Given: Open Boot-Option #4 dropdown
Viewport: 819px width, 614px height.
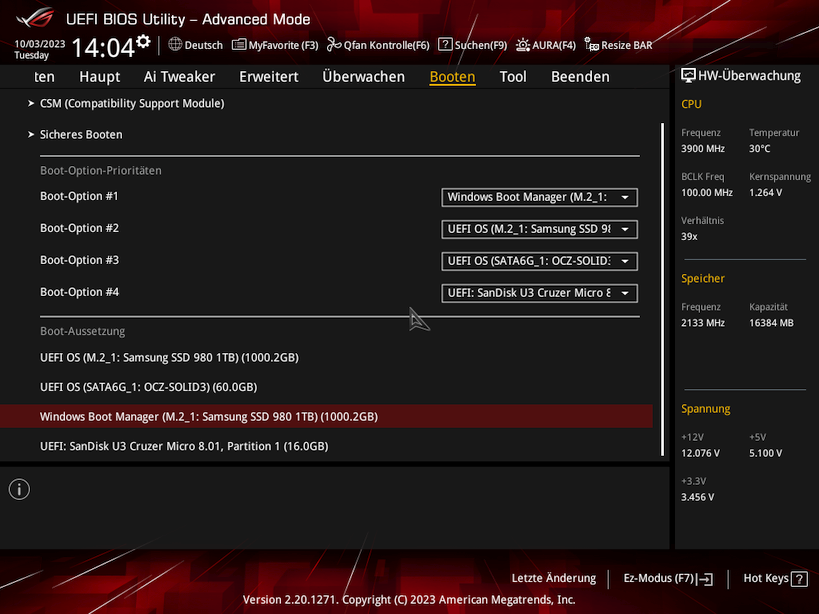Looking at the screenshot, I should [539, 293].
